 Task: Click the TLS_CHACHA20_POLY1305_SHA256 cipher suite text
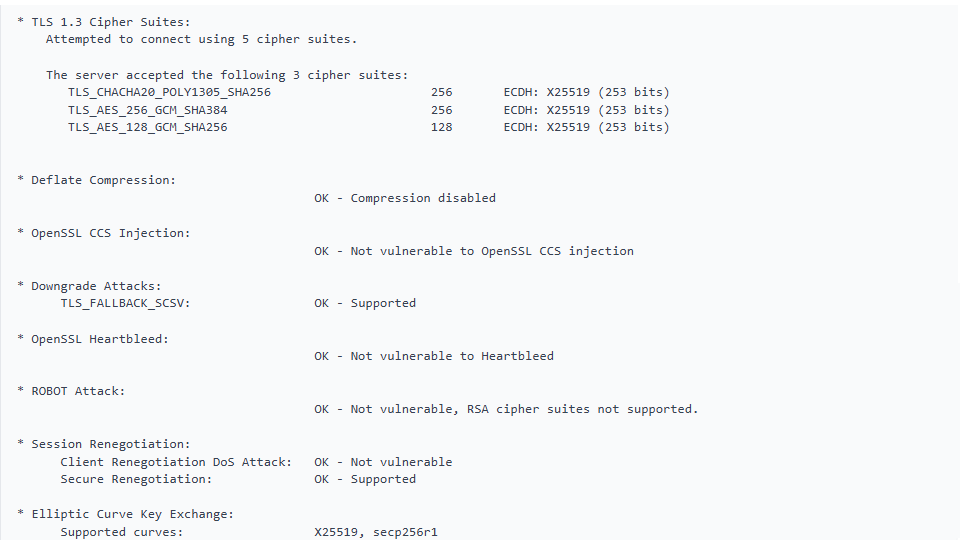click(169, 92)
